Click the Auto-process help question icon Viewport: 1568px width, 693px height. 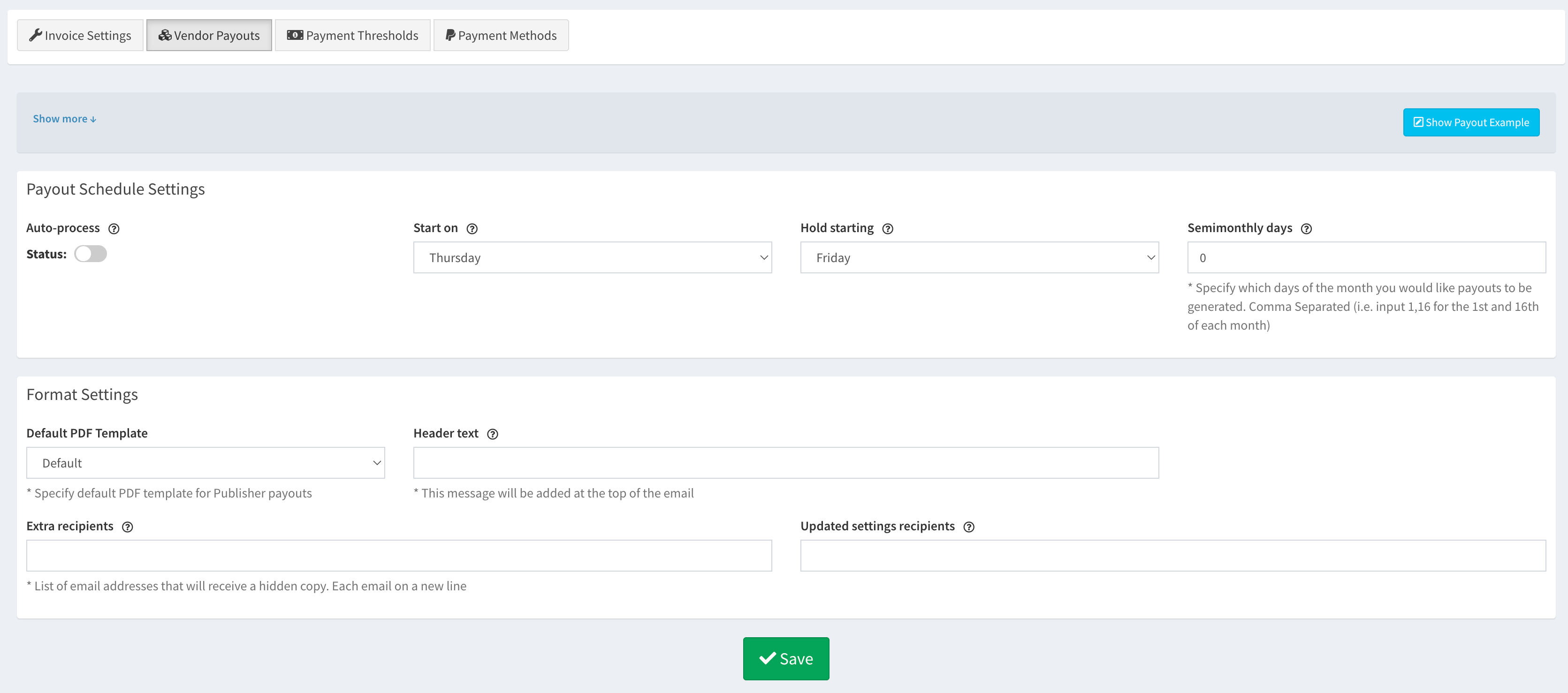click(114, 229)
